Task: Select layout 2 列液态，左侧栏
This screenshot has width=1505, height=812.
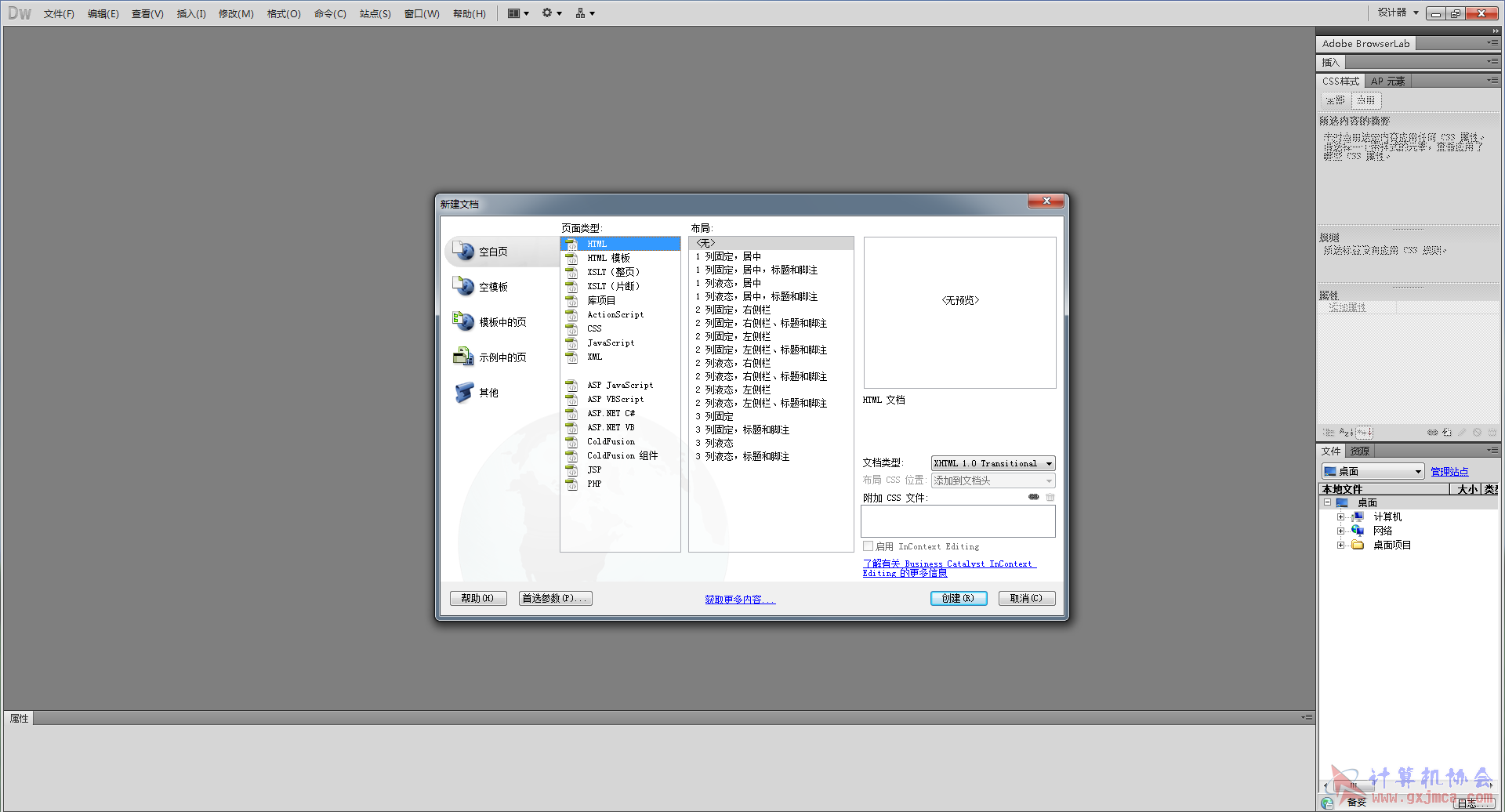Action: (771, 390)
